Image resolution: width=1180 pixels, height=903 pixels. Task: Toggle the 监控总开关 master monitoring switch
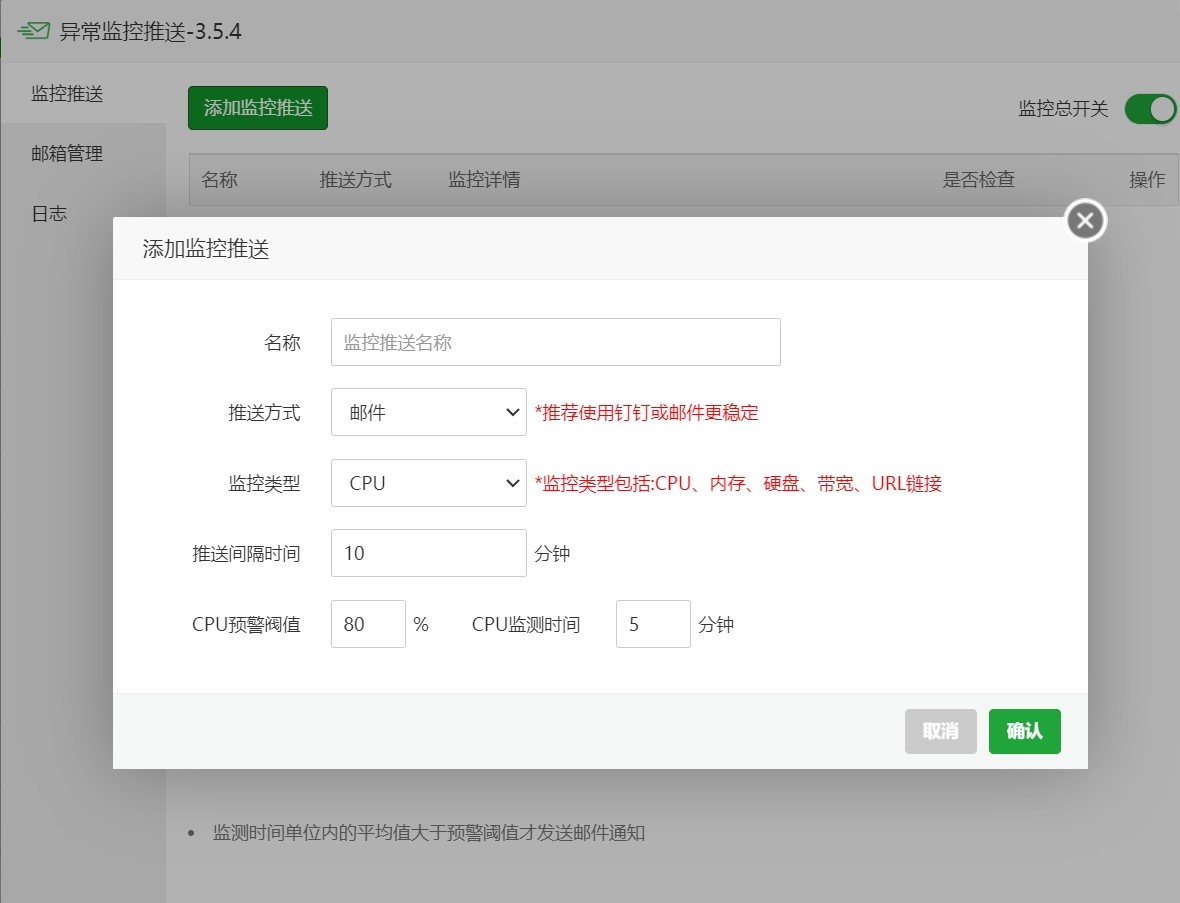(x=1150, y=110)
